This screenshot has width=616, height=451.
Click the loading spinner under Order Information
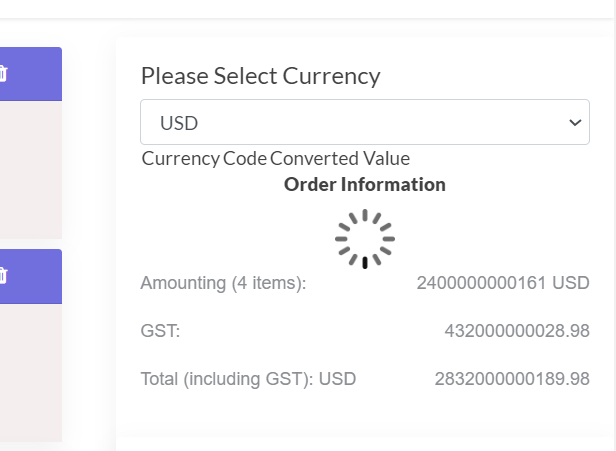coord(365,239)
